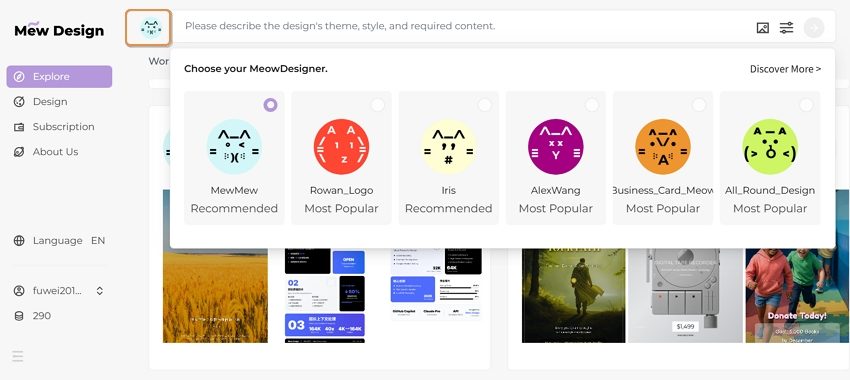Viewport: 850px width, 380px height.
Task: Click the Subscription wallet icon in the sidebar
Action: (19, 127)
